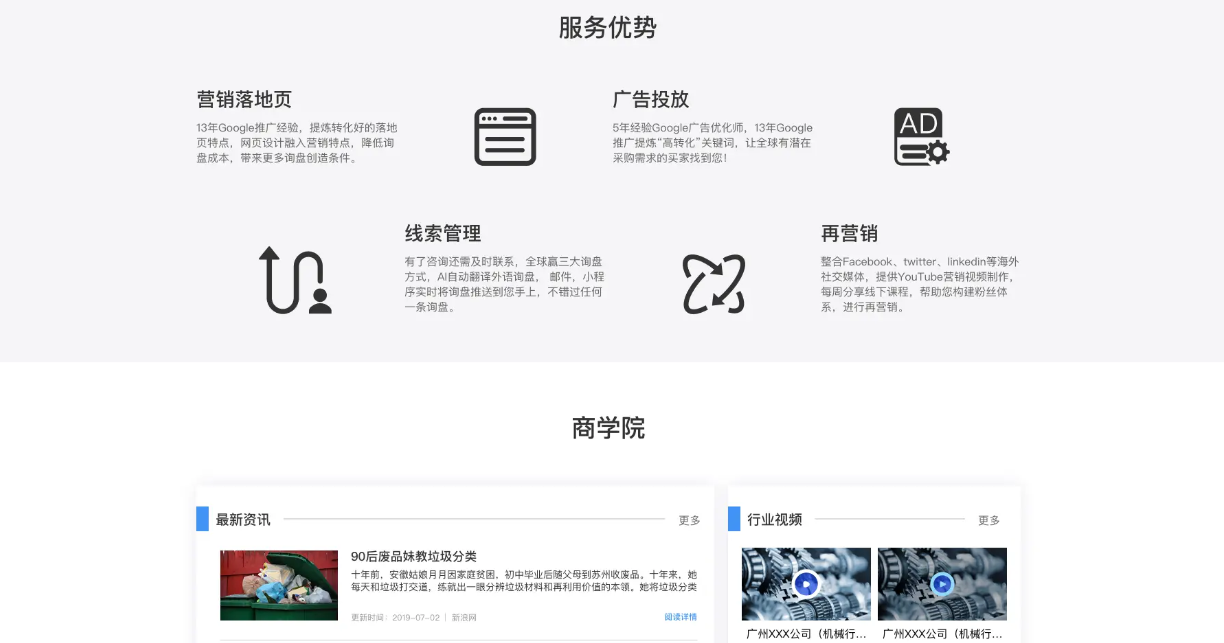Image resolution: width=1224 pixels, height=643 pixels.
Task: Click the looping arrows icon for 再营销
Action: (x=713, y=283)
